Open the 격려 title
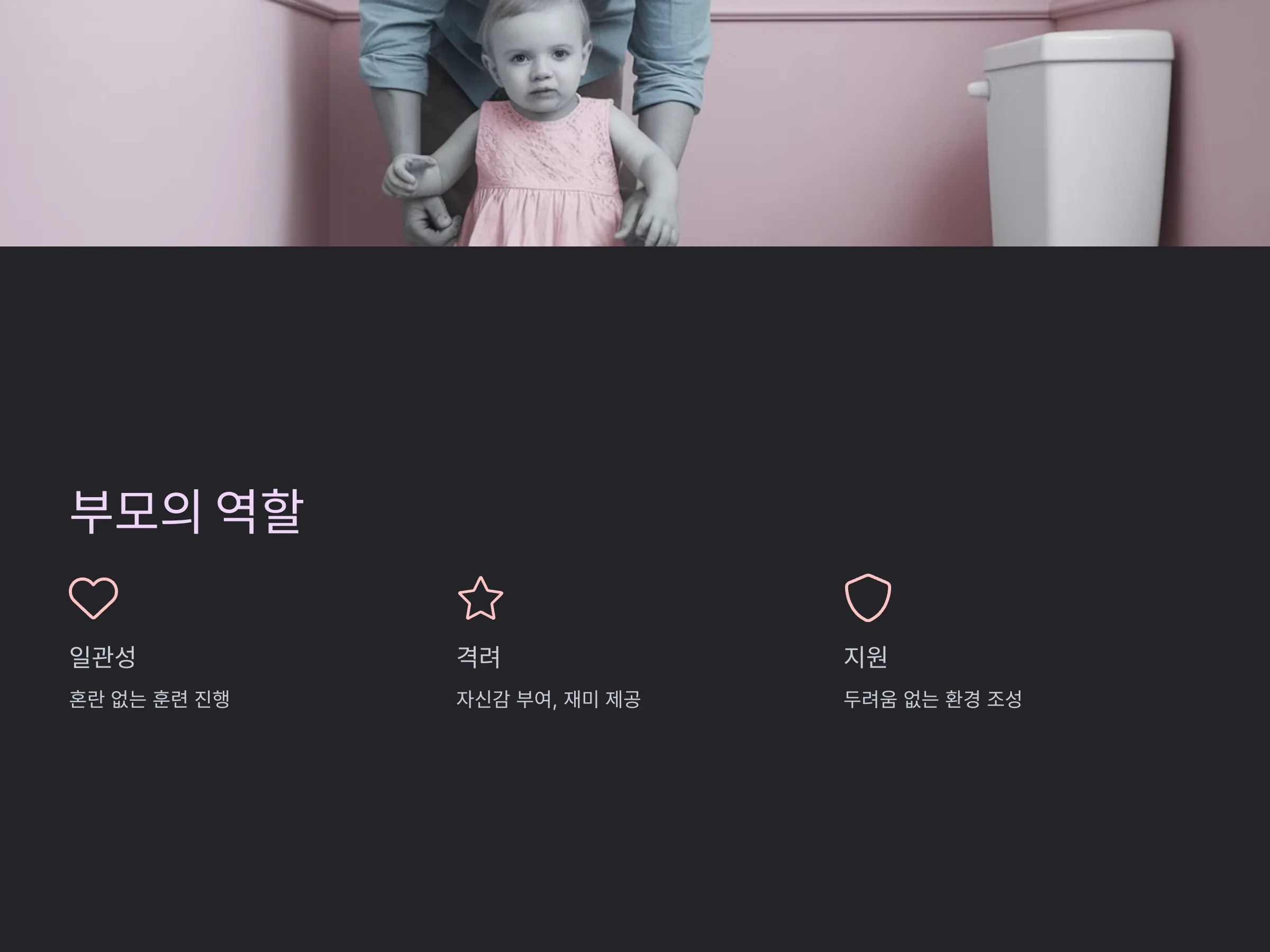This screenshot has width=1270, height=952. coord(478,657)
